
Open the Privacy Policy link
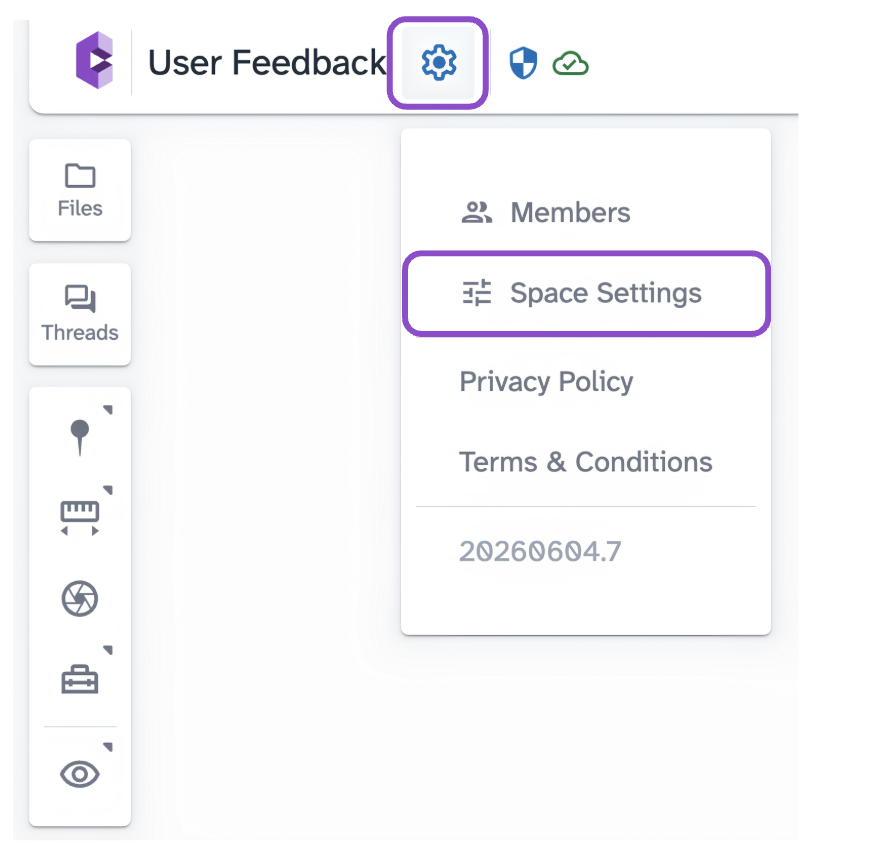(x=546, y=382)
